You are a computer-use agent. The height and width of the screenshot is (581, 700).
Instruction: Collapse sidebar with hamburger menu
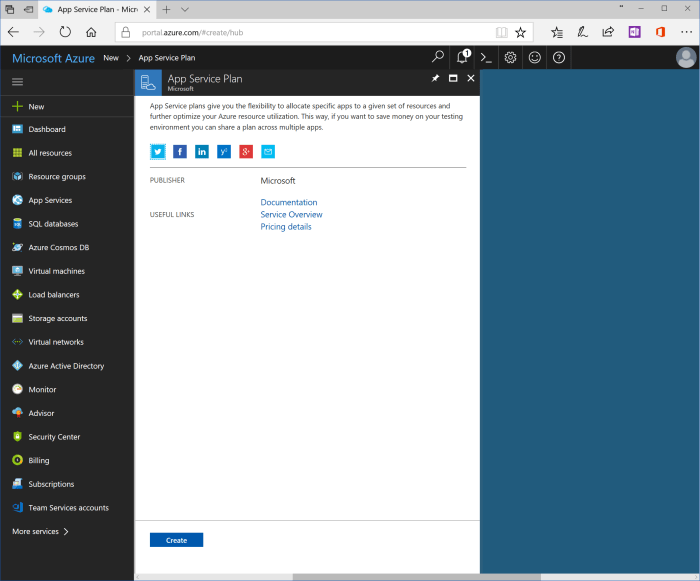[17, 82]
